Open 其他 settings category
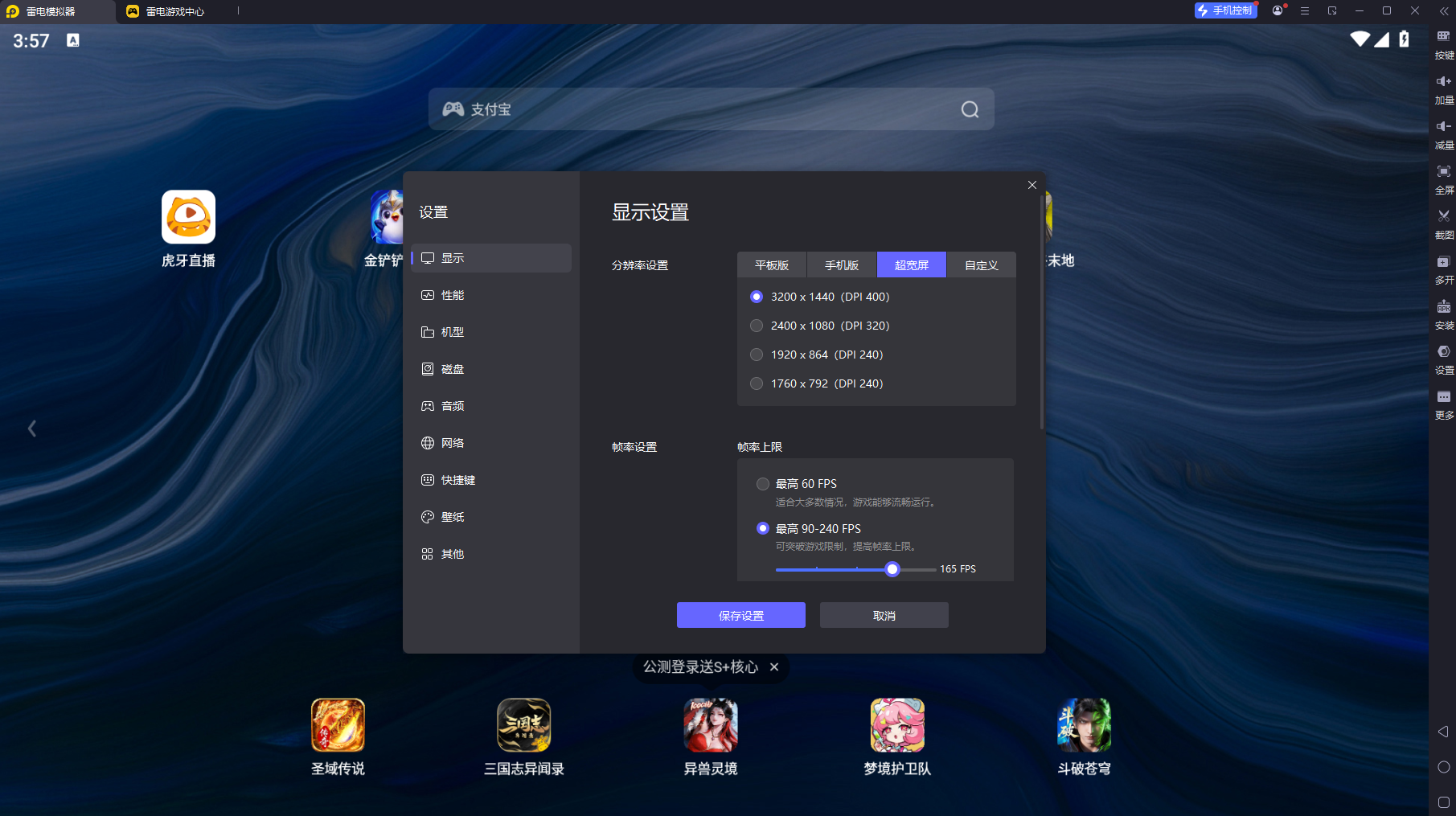 coord(491,554)
